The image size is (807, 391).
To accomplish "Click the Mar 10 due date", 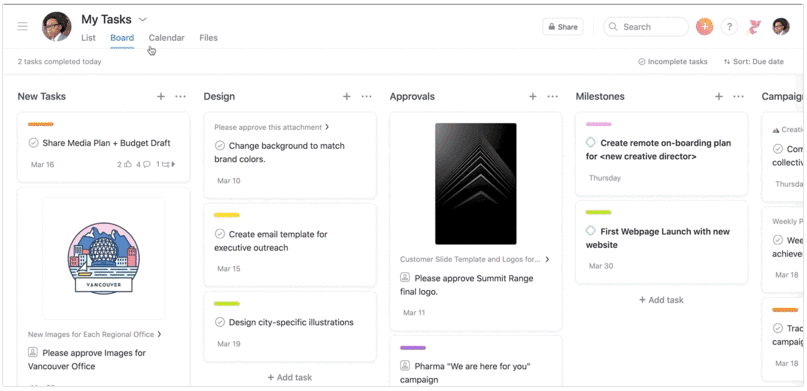I will 229,181.
